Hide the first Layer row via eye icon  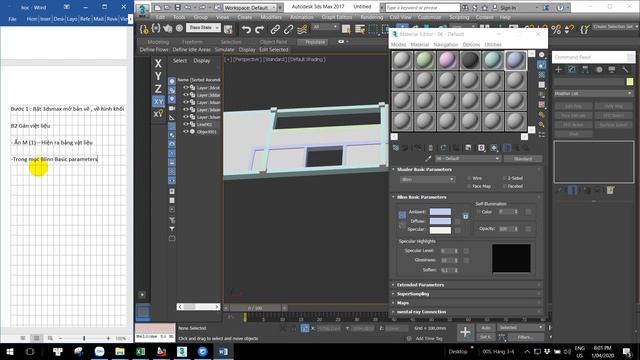(x=186, y=87)
